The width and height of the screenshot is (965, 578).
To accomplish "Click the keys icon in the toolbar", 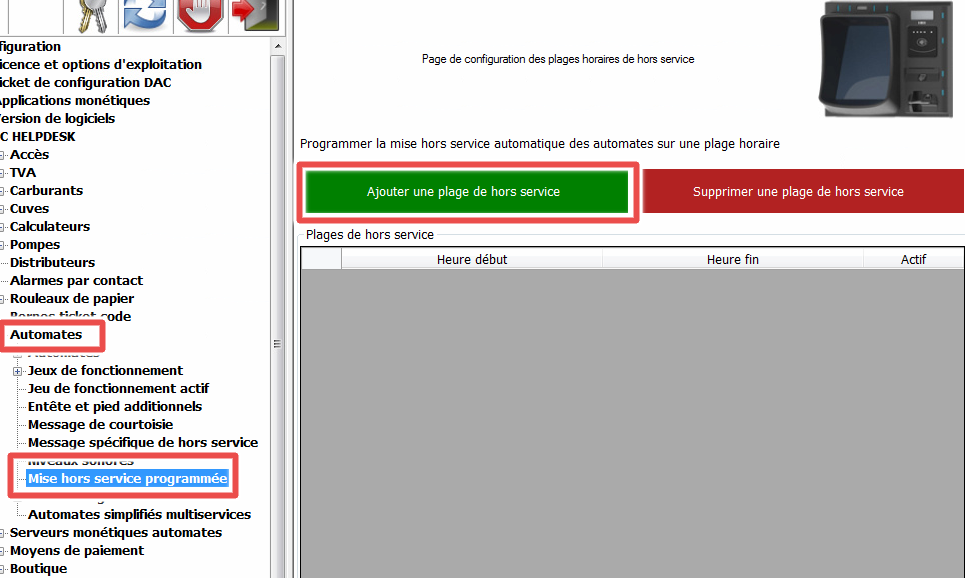I will click(94, 15).
